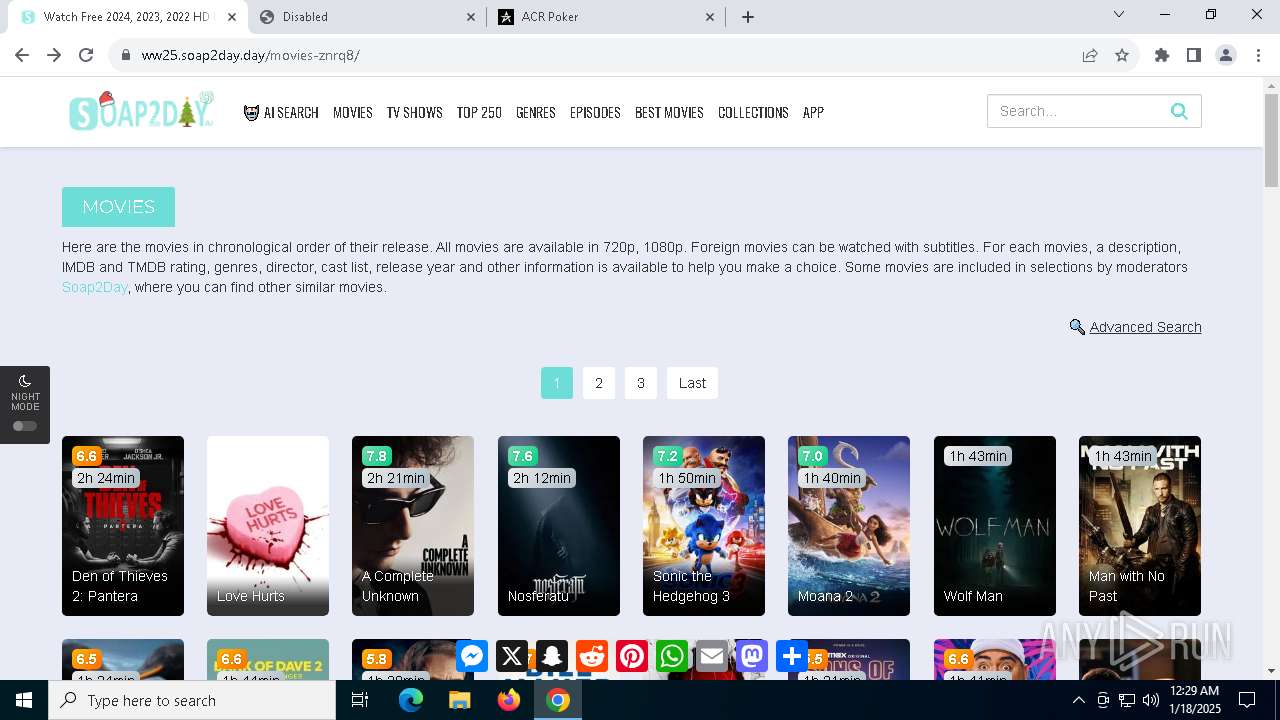The width and height of the screenshot is (1280, 720).
Task: Open AI Search from navigation
Action: point(281,112)
